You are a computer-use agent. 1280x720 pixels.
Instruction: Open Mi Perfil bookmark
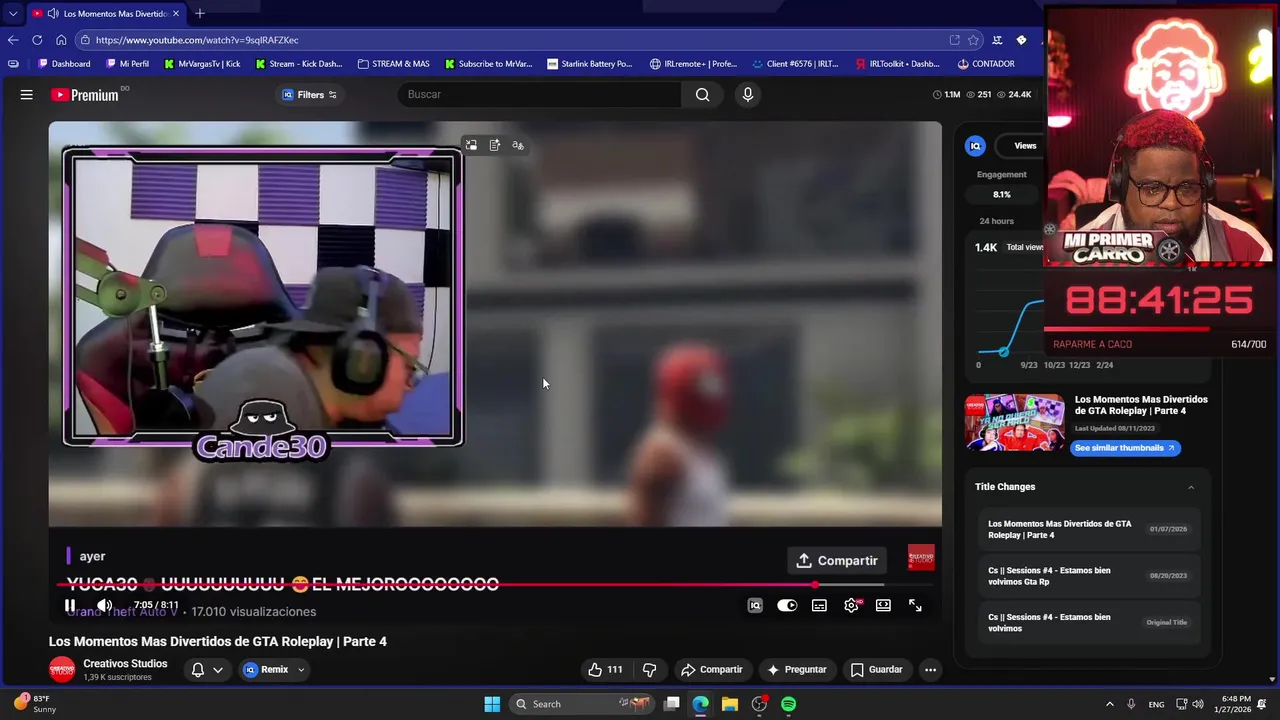(127, 64)
